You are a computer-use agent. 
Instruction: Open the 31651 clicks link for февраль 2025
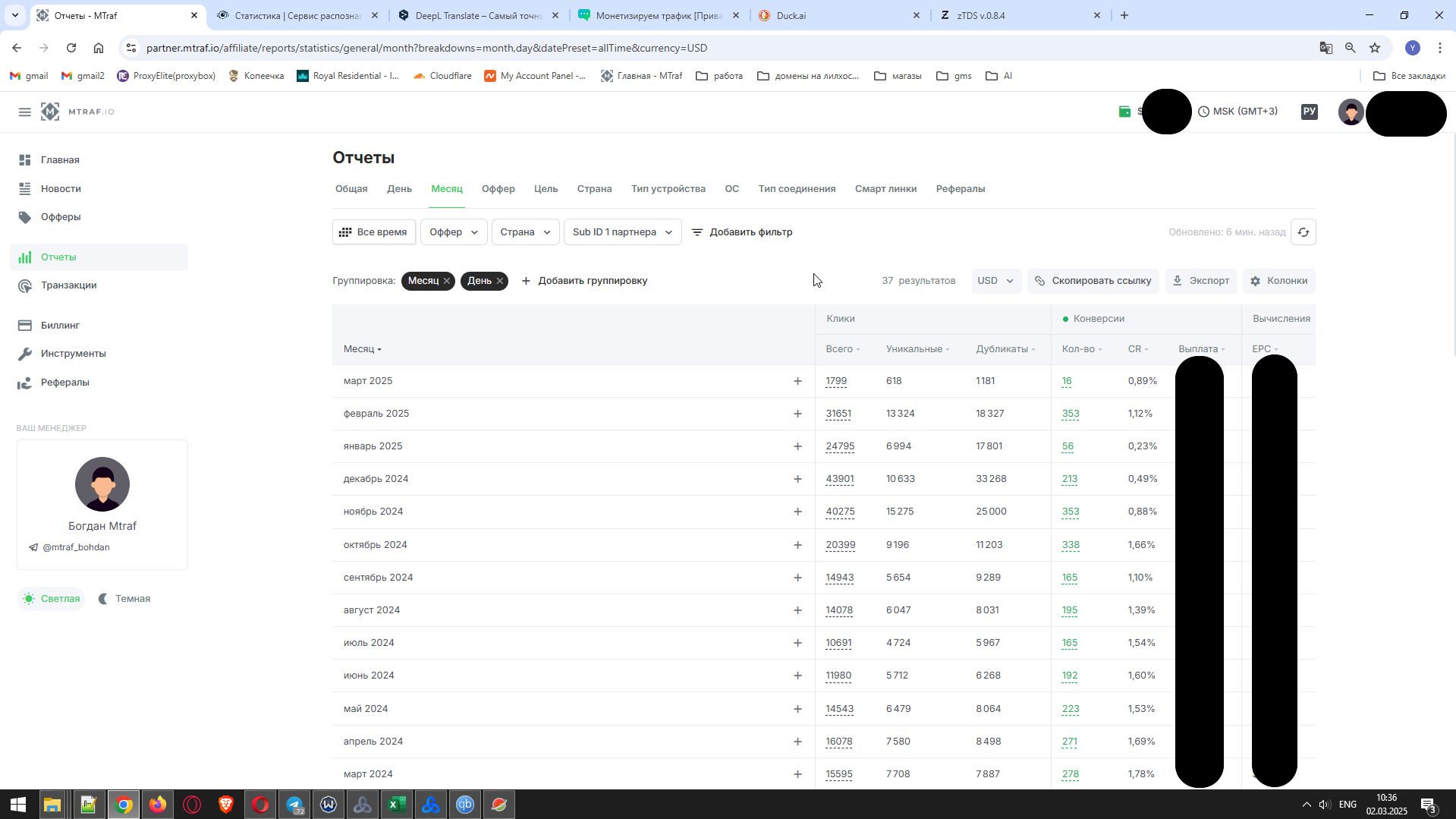point(838,414)
